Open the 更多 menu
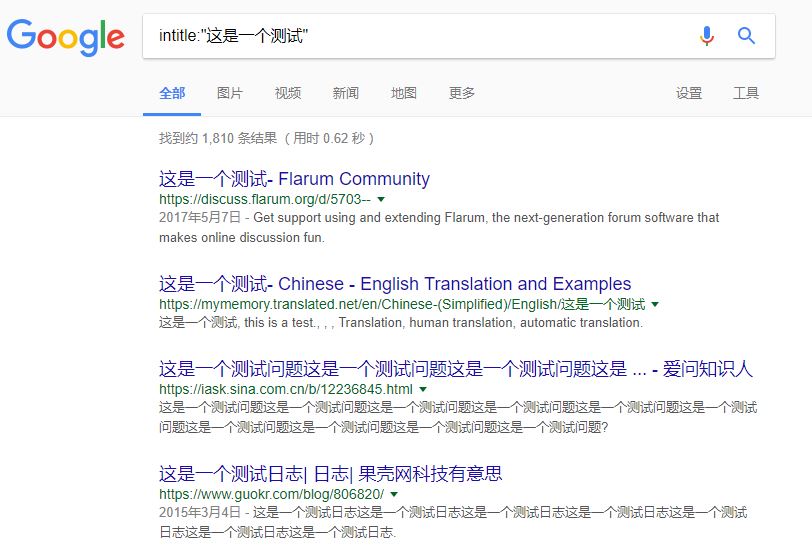 pos(462,93)
